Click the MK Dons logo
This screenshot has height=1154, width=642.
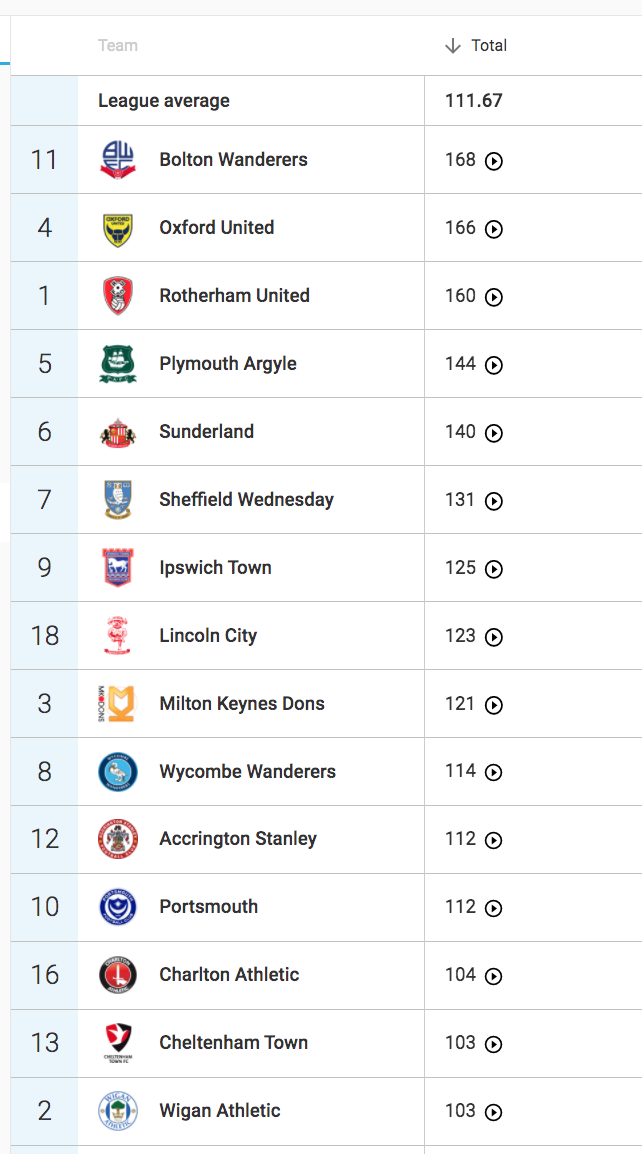116,704
